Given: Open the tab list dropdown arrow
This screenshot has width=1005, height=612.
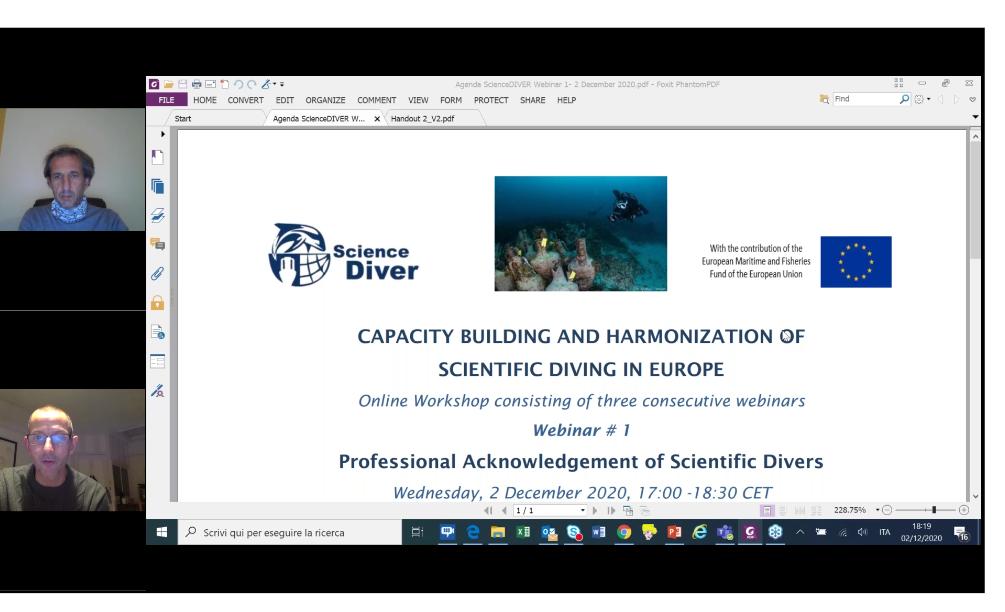Looking at the screenshot, I should (975, 117).
